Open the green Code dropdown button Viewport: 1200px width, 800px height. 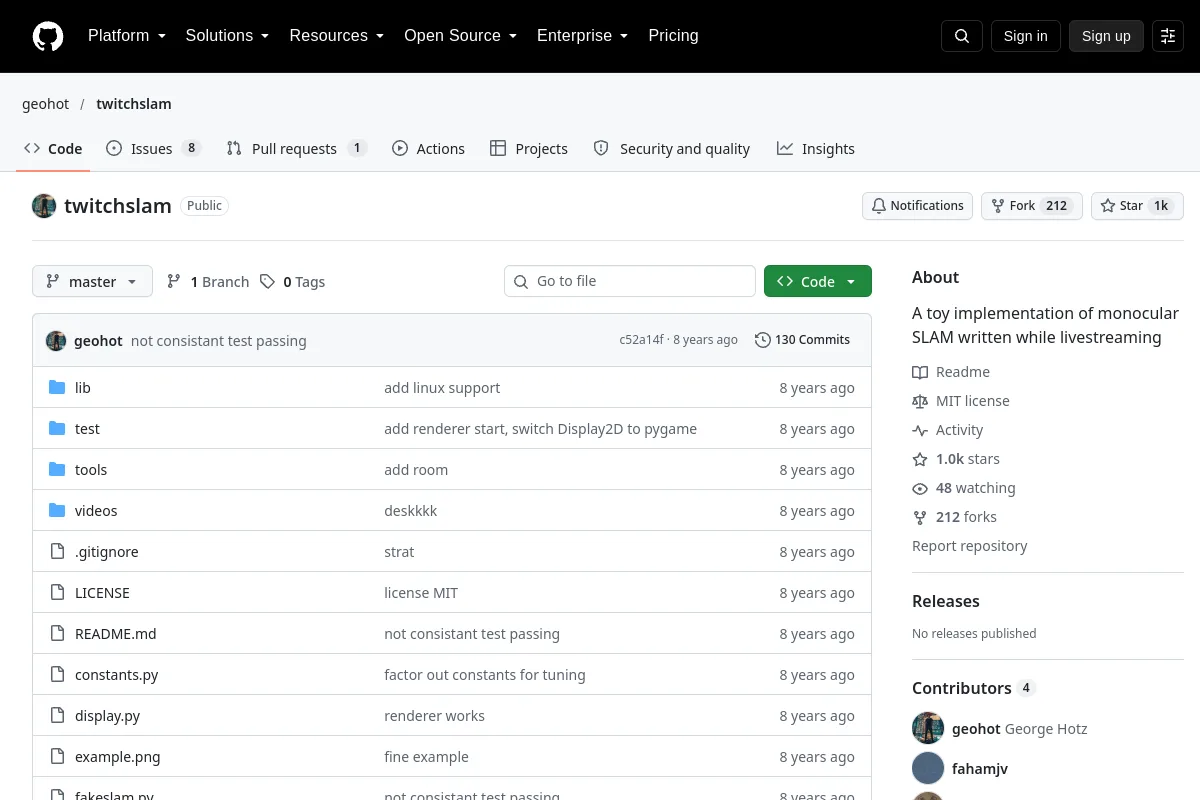pyautogui.click(x=818, y=282)
